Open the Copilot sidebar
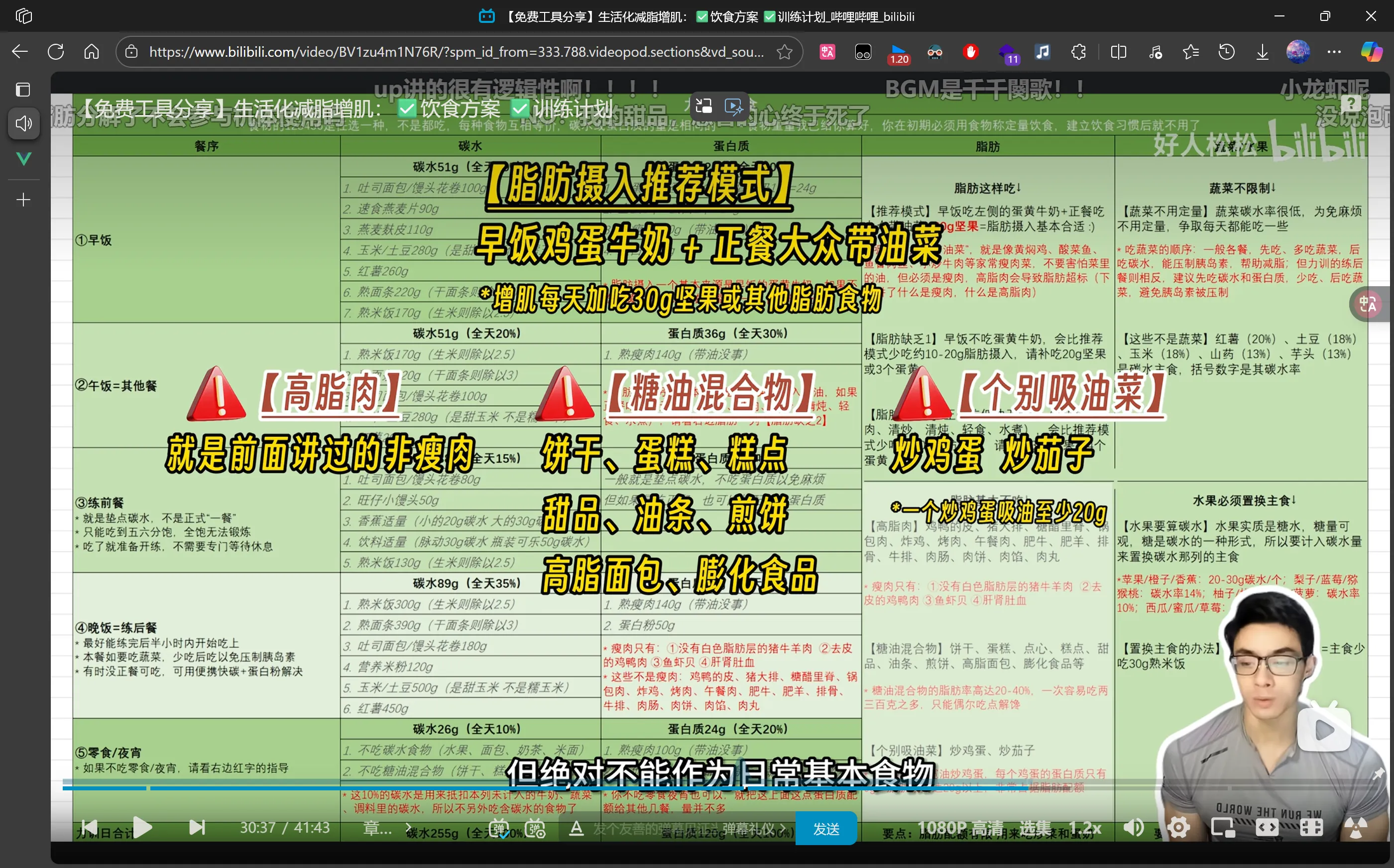Viewport: 1394px width, 868px height. coord(1372,52)
